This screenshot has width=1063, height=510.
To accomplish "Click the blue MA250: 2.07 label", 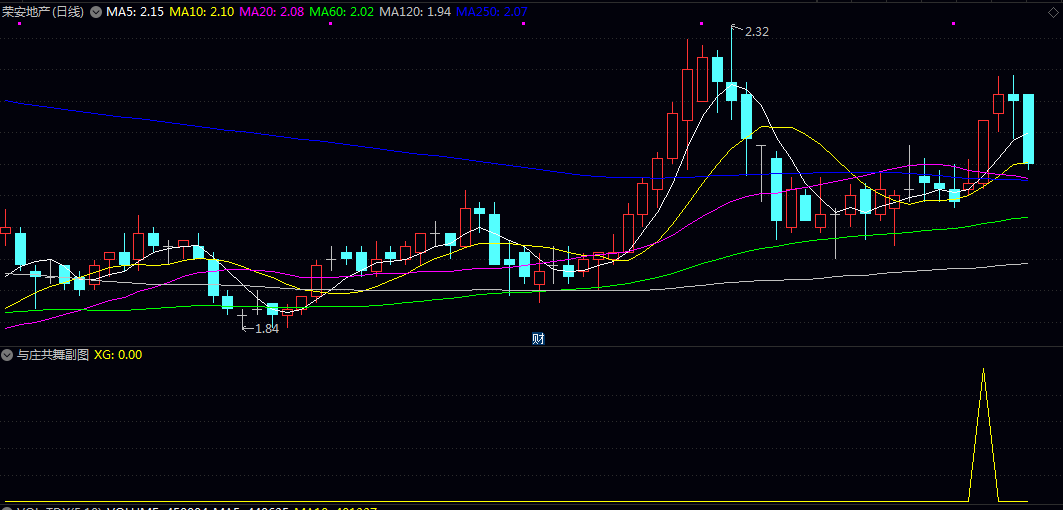I will coord(492,12).
